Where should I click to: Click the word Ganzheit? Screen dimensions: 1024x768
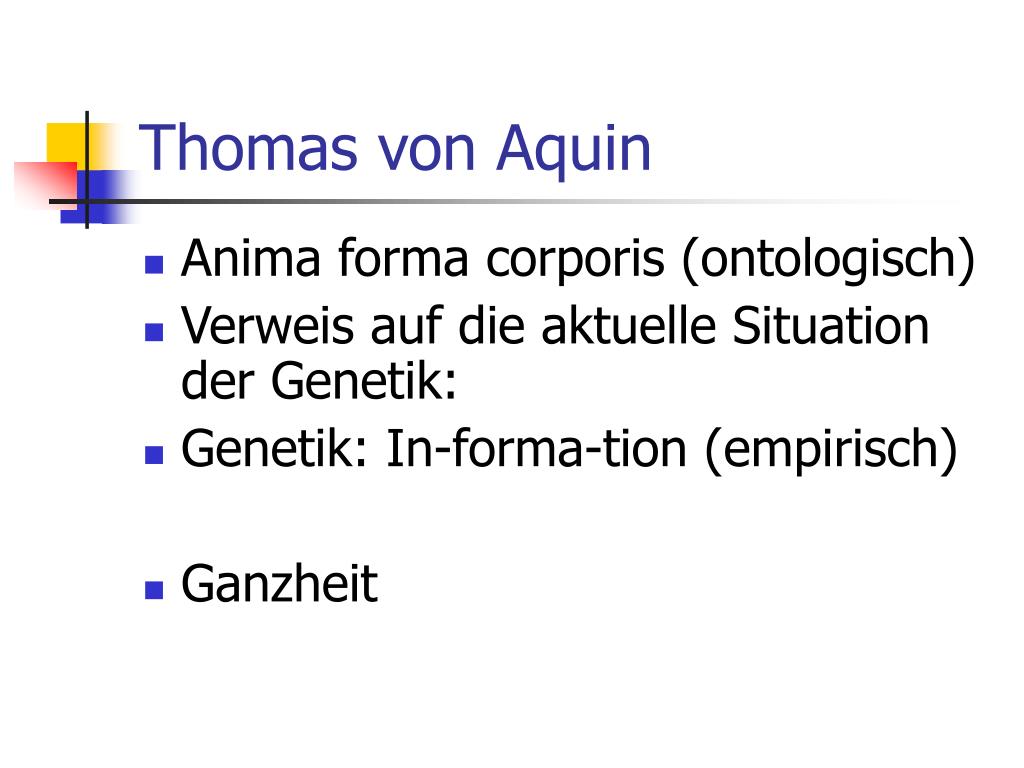(280, 584)
